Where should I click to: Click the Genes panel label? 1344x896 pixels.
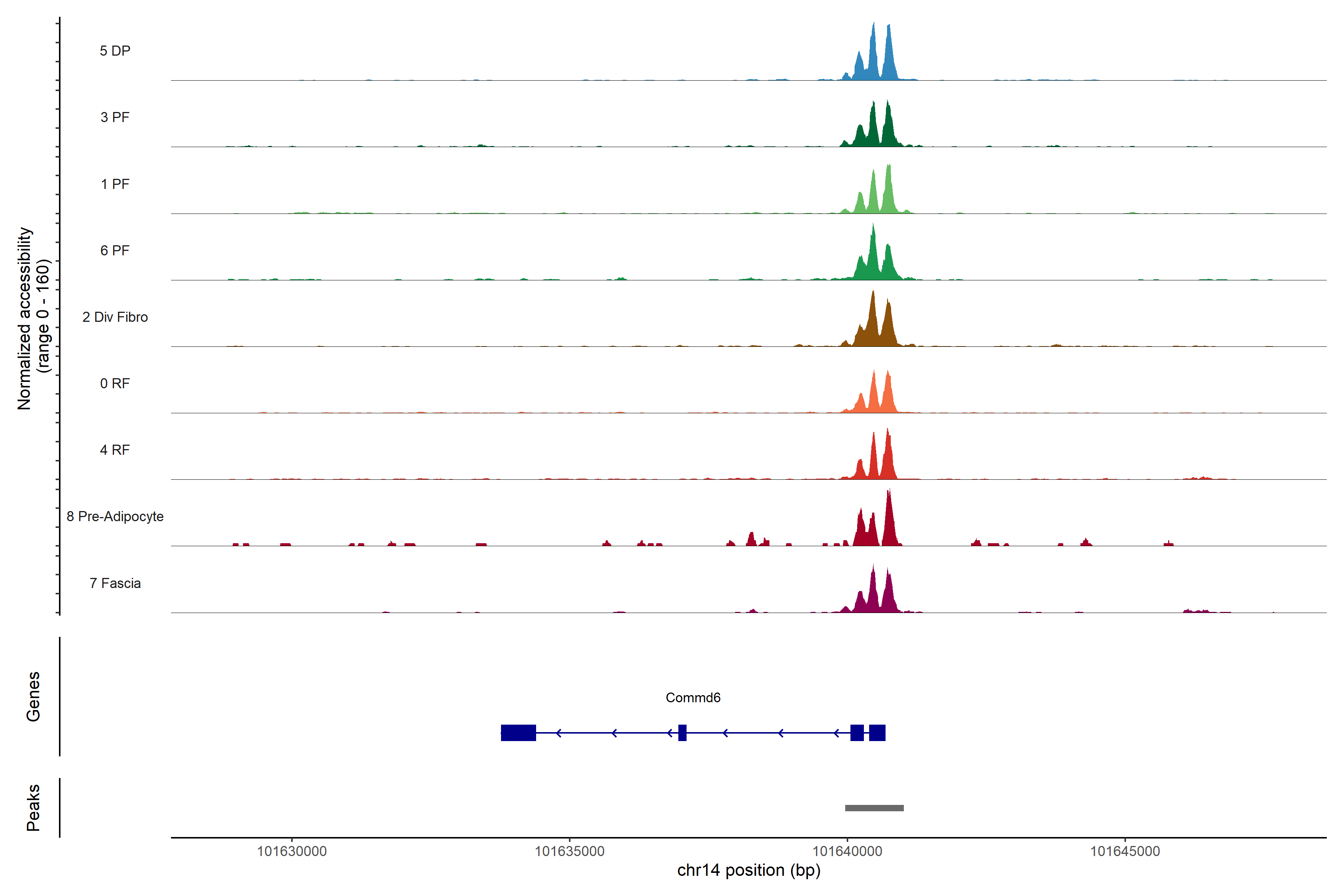(x=33, y=697)
